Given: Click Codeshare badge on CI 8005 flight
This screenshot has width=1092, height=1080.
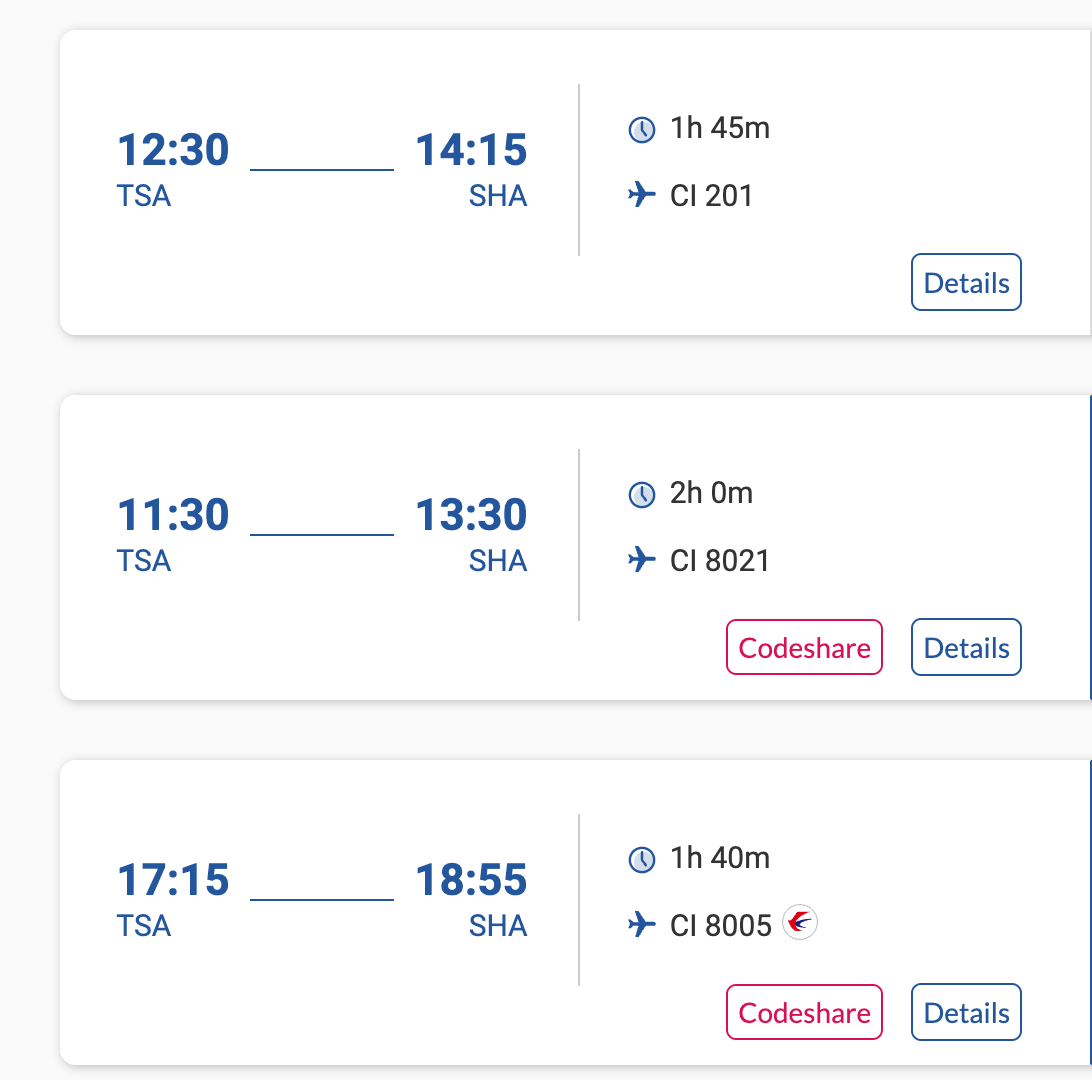Looking at the screenshot, I should pyautogui.click(x=804, y=1013).
